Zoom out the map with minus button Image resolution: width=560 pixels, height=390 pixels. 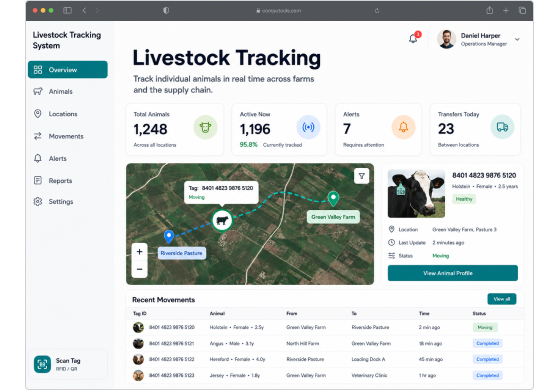139,269
